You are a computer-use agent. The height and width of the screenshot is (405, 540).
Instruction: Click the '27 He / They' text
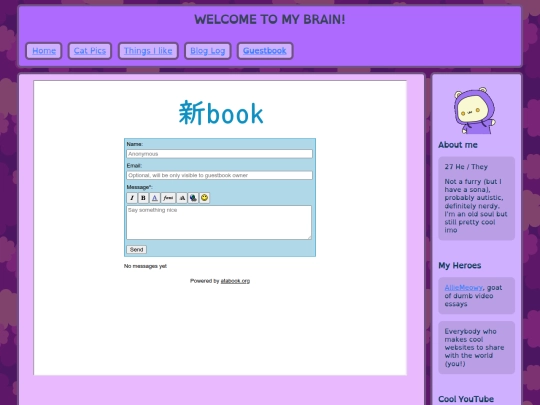coord(466,167)
